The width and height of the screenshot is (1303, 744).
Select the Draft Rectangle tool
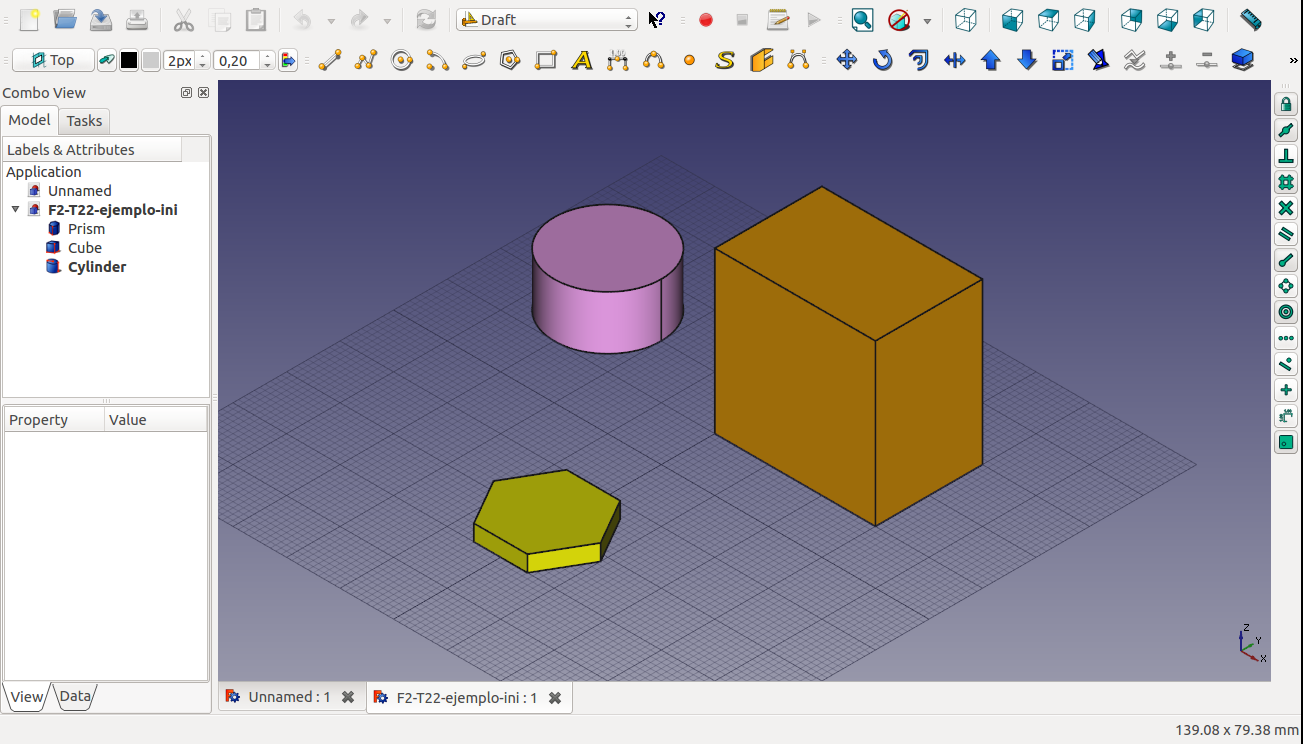[546, 61]
